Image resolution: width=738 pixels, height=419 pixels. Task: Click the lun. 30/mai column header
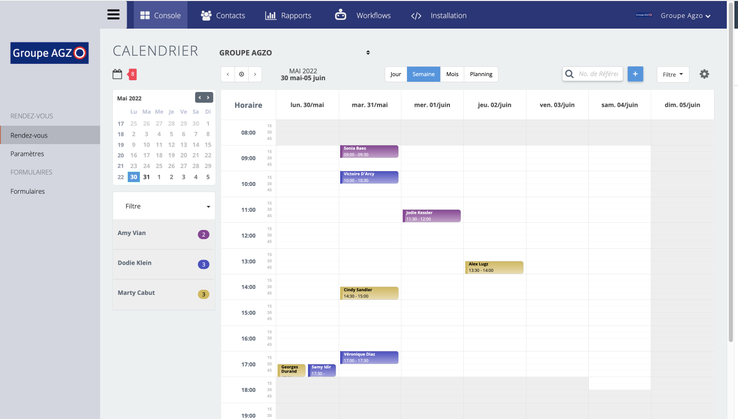[307, 105]
